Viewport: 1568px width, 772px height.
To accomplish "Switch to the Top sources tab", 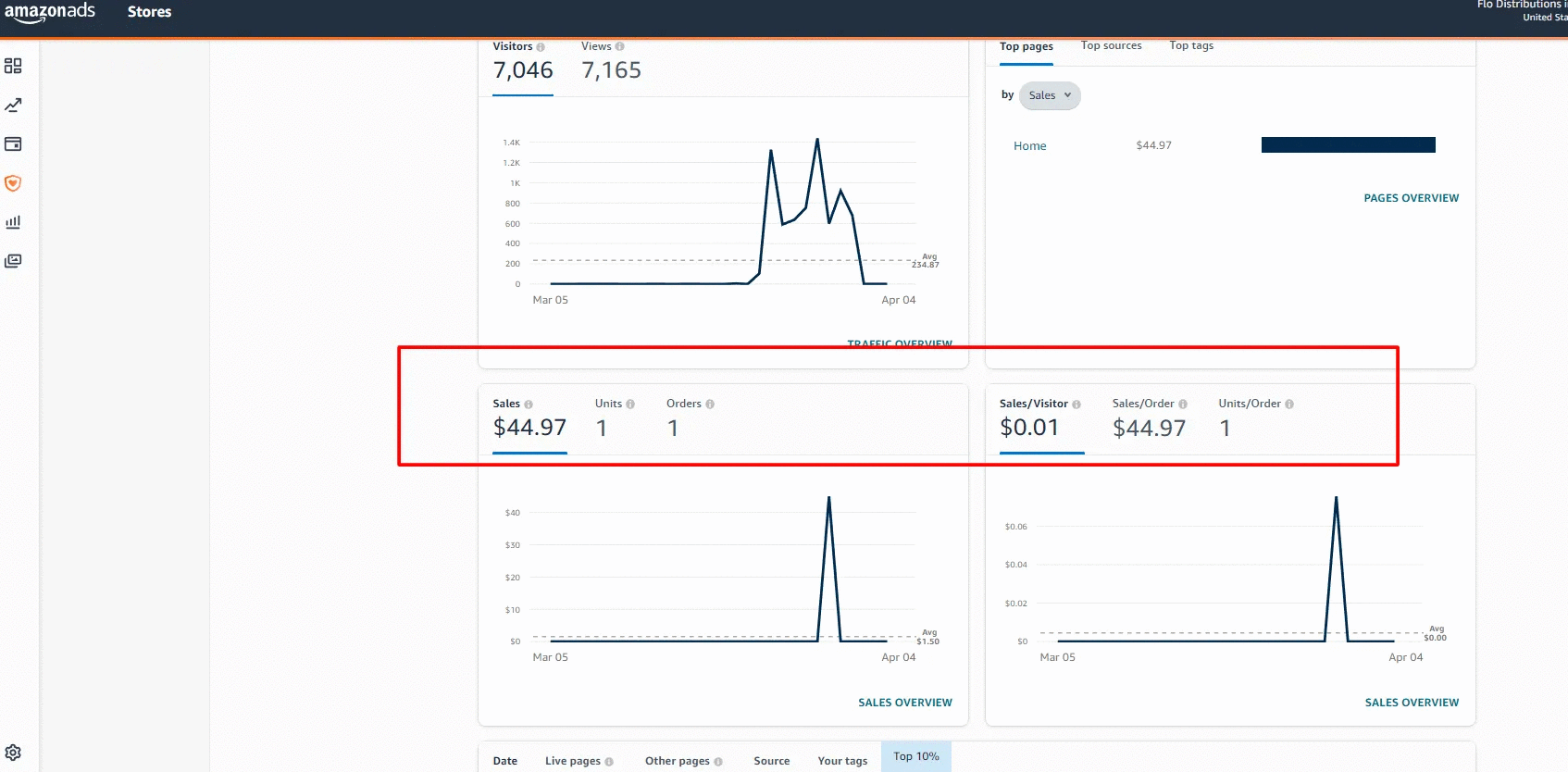I will 1111,45.
